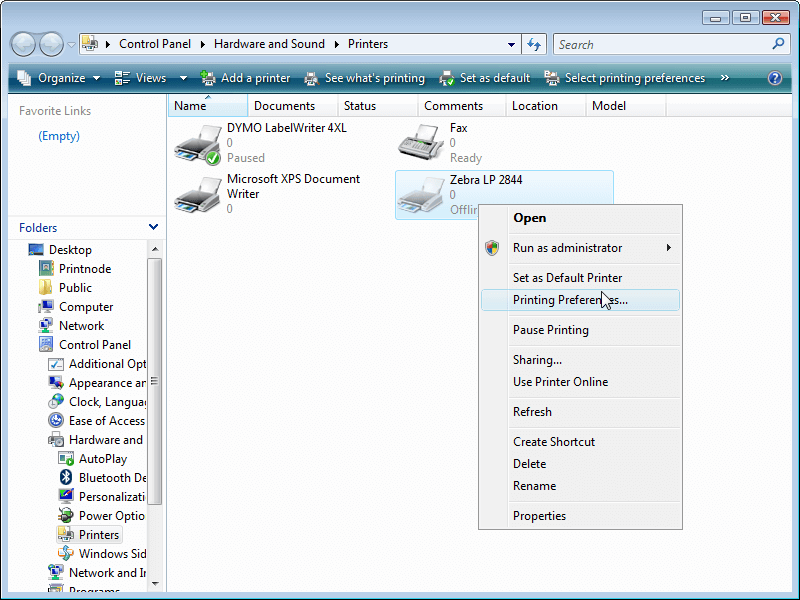Viewport: 800px width, 600px height.
Task: Open the Help question mark icon
Action: (774, 78)
